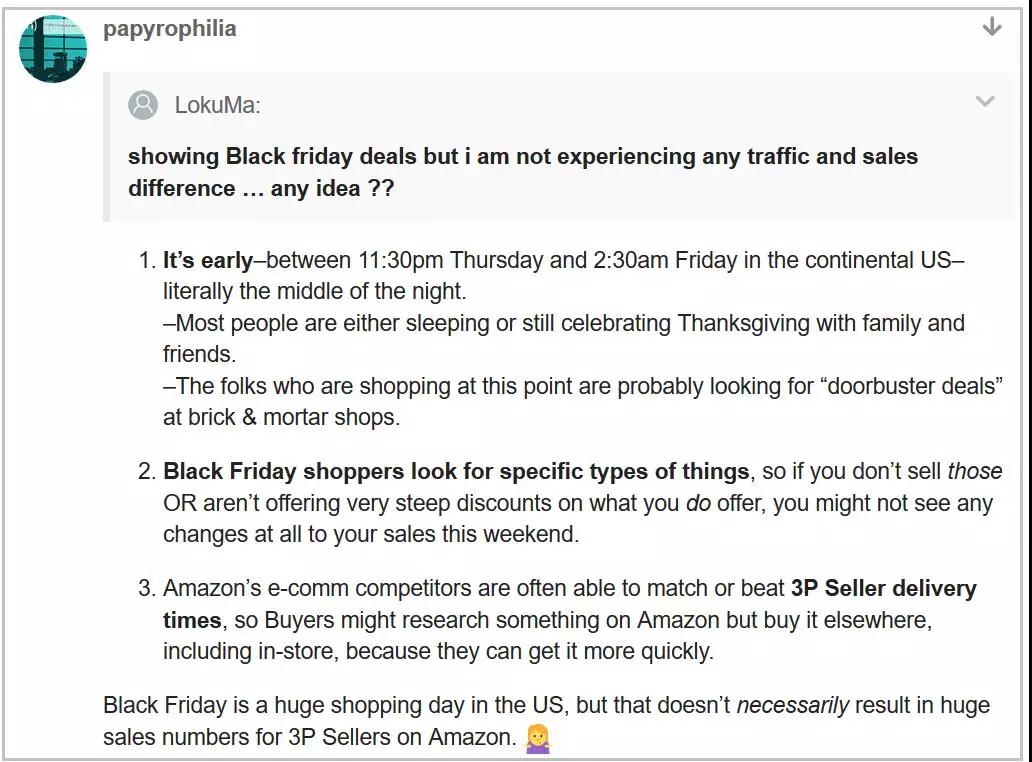Screen dimensions: 1032x762
Task: Click the list number 3 marker
Action: [x=147, y=588]
